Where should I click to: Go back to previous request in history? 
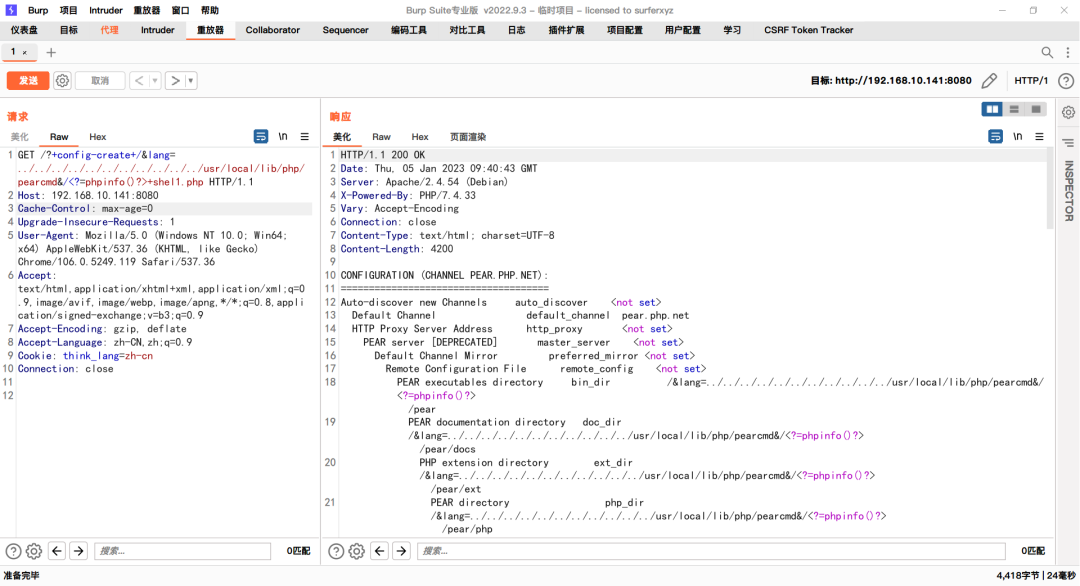pos(139,81)
